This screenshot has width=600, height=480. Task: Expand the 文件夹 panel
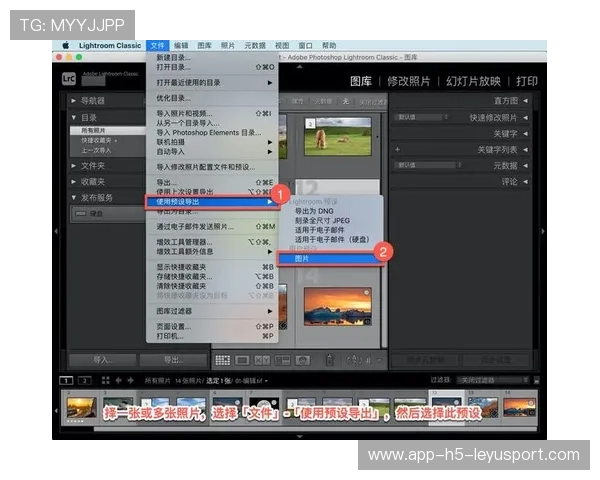[73, 166]
